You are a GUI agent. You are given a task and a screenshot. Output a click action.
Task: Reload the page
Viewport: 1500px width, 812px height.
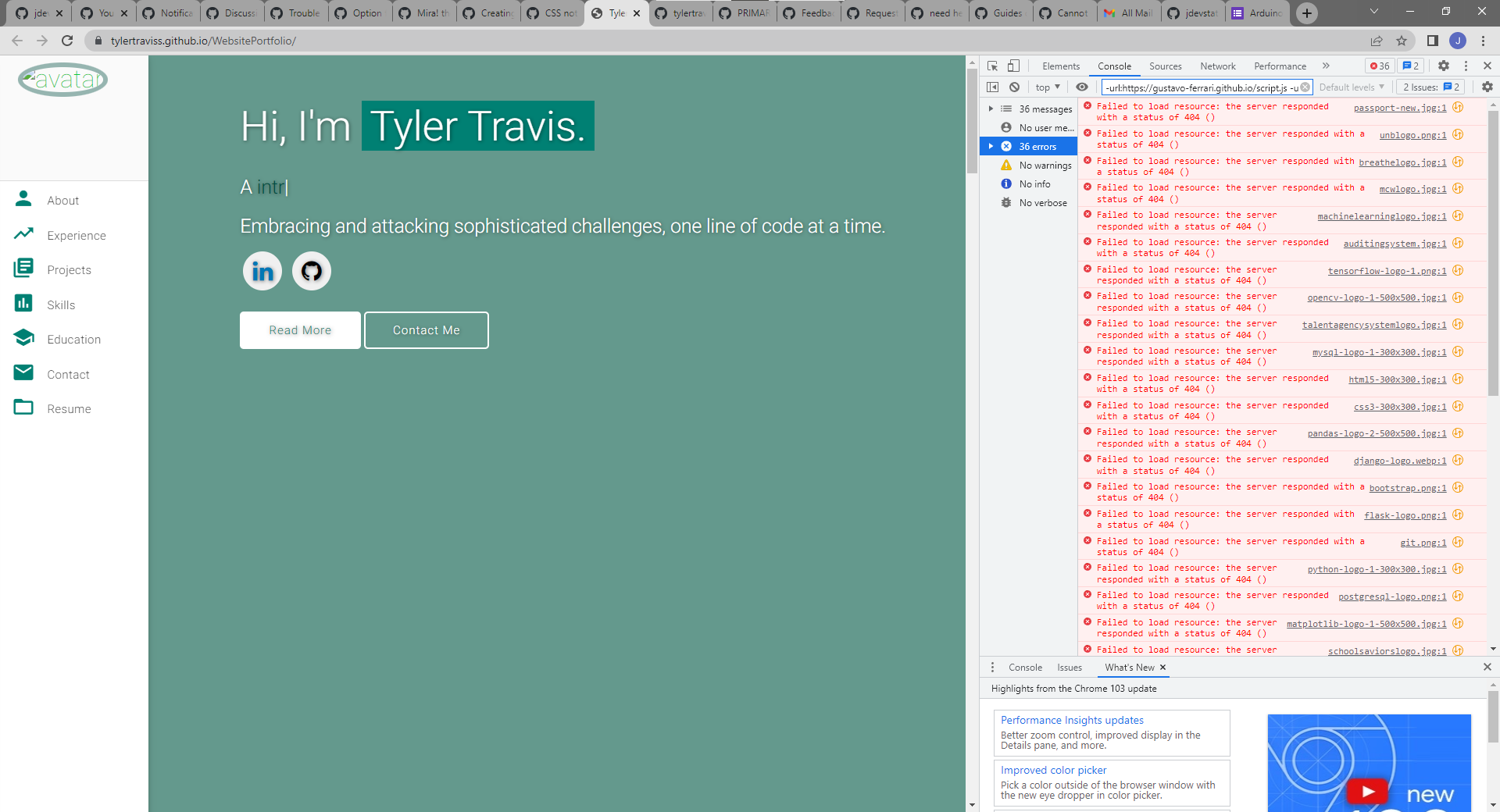click(67, 41)
